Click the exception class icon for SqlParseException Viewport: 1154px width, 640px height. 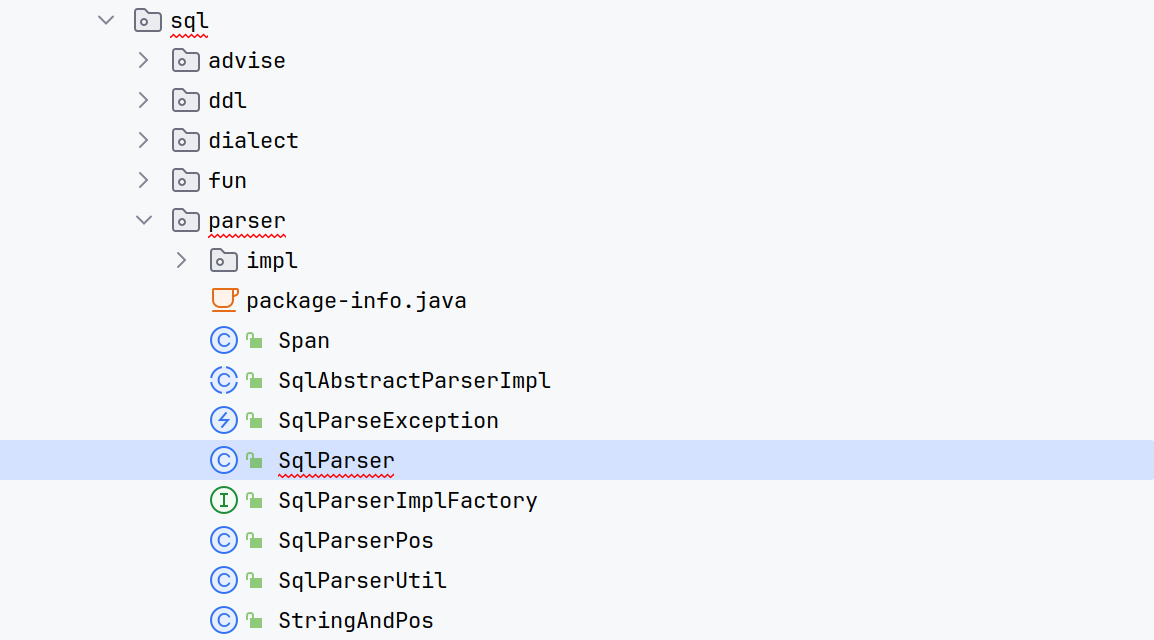(223, 420)
